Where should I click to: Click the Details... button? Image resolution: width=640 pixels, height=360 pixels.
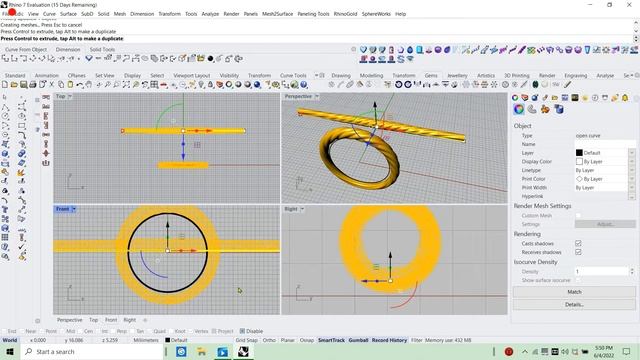(574, 304)
